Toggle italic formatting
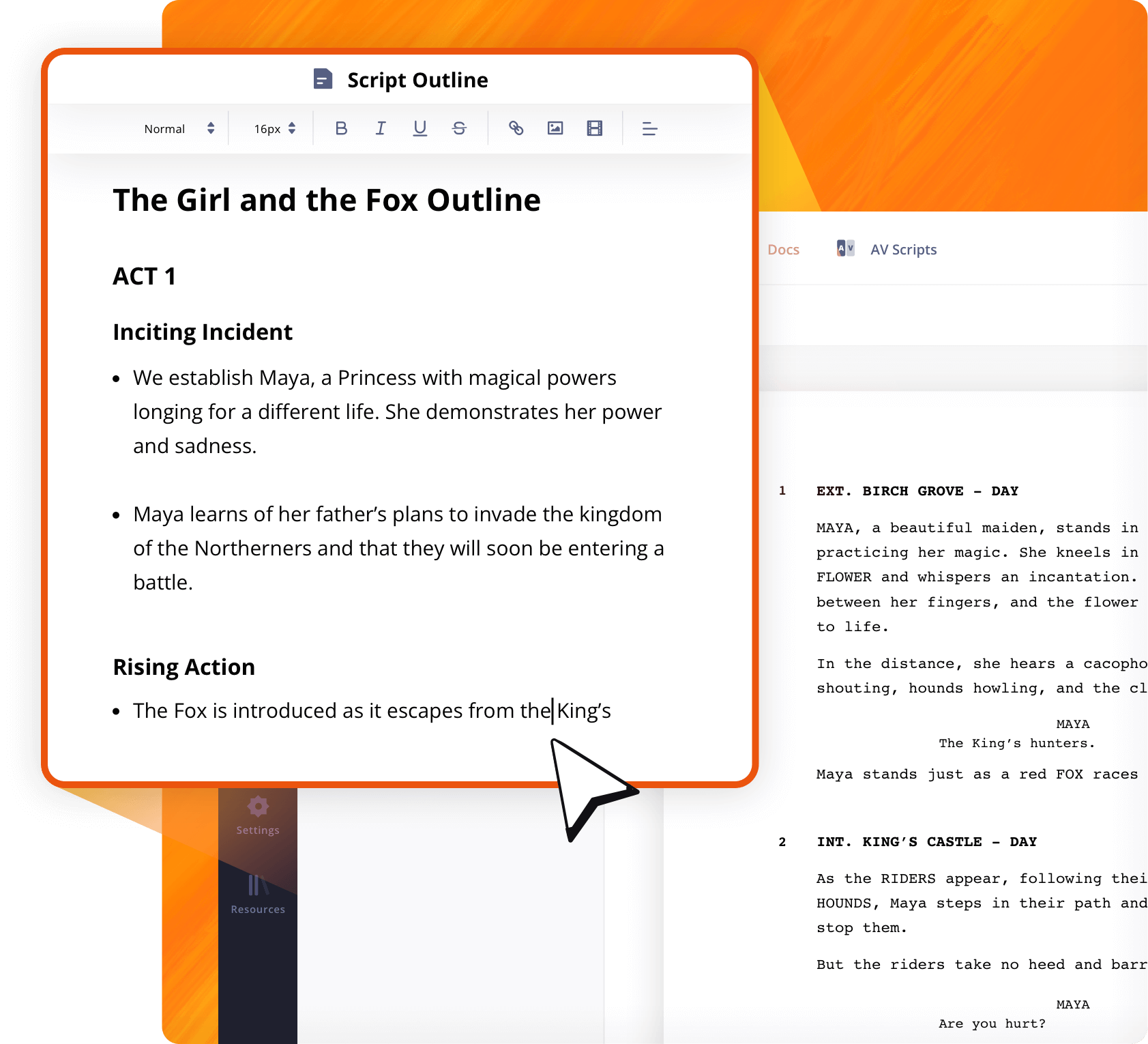Image resolution: width=1148 pixels, height=1044 pixels. tap(380, 128)
